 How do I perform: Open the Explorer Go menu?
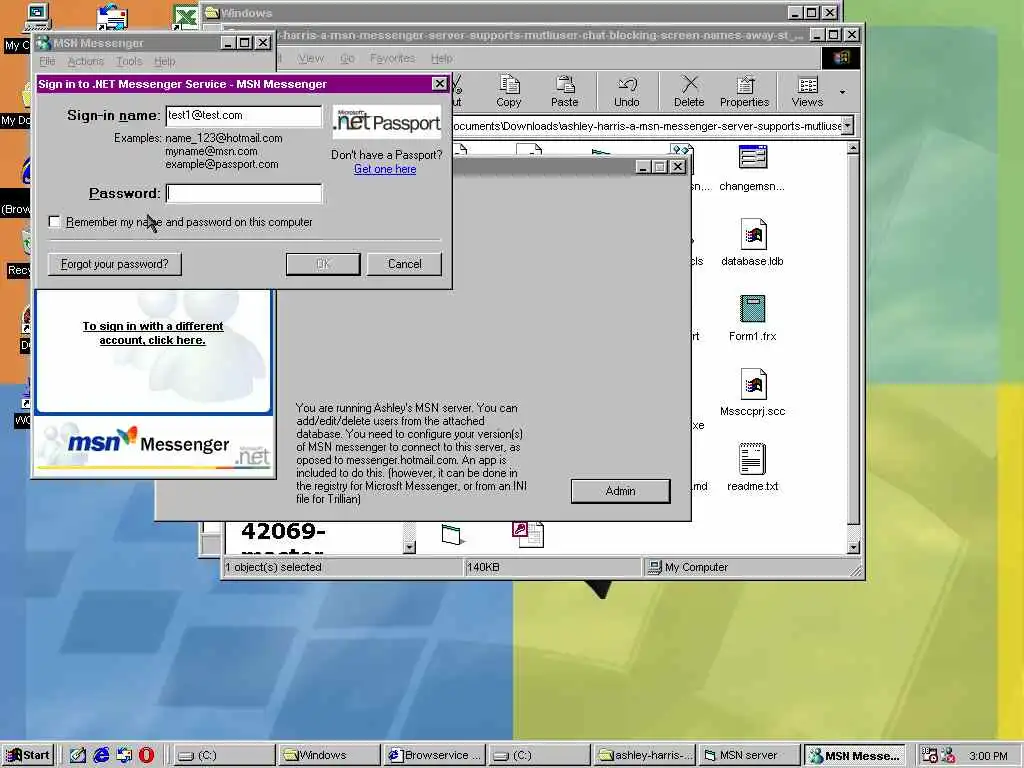(347, 58)
